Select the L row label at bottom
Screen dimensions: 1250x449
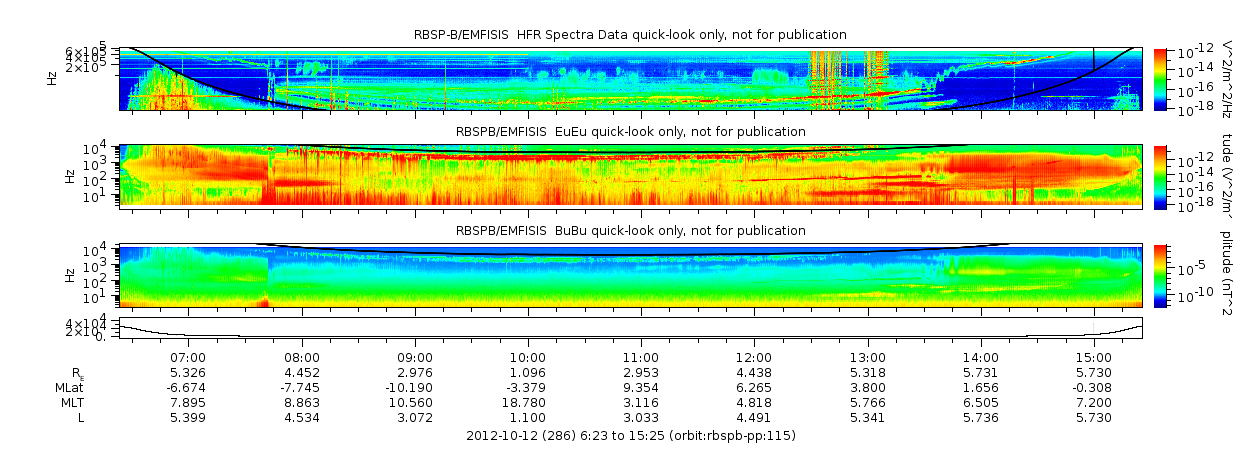pos(82,417)
